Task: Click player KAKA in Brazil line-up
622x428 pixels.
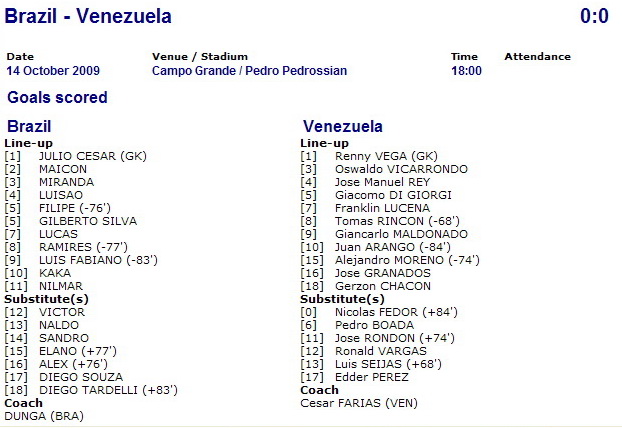Action: click(55, 273)
